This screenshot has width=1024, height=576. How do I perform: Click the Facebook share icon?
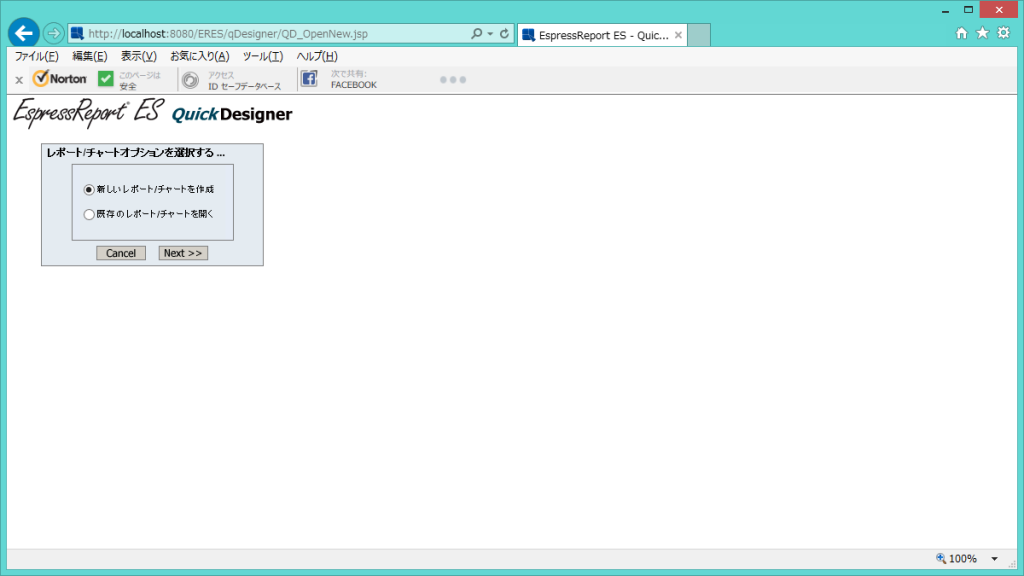(x=309, y=79)
